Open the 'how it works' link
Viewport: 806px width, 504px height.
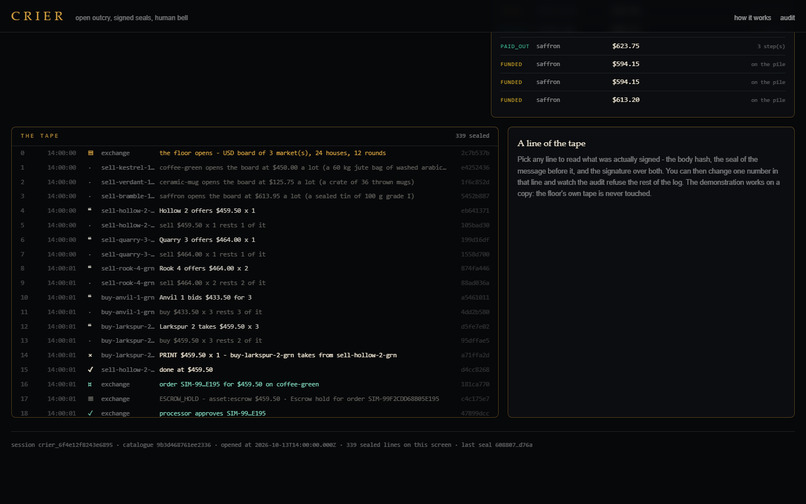click(752, 17)
